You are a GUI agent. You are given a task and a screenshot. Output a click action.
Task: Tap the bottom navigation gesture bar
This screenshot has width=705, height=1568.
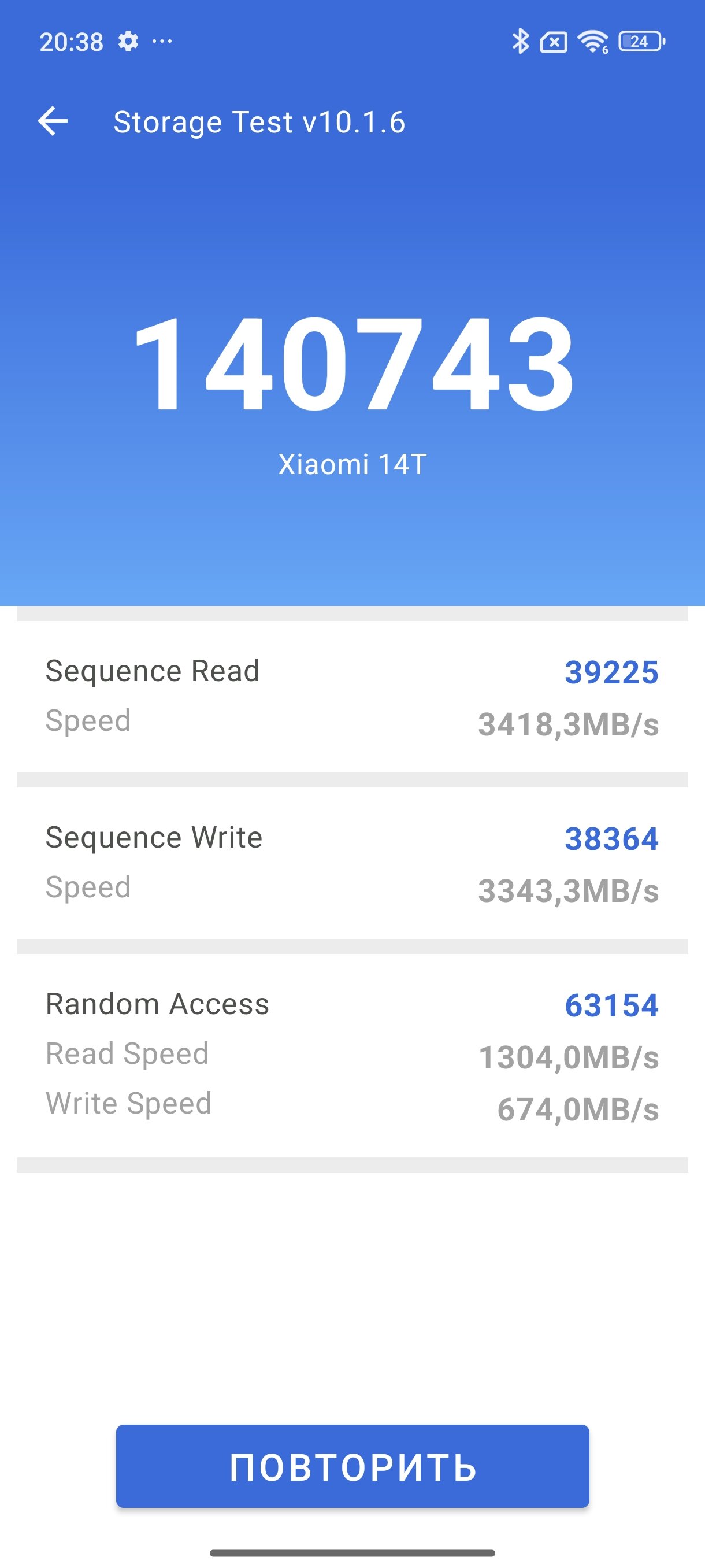coord(352,1553)
